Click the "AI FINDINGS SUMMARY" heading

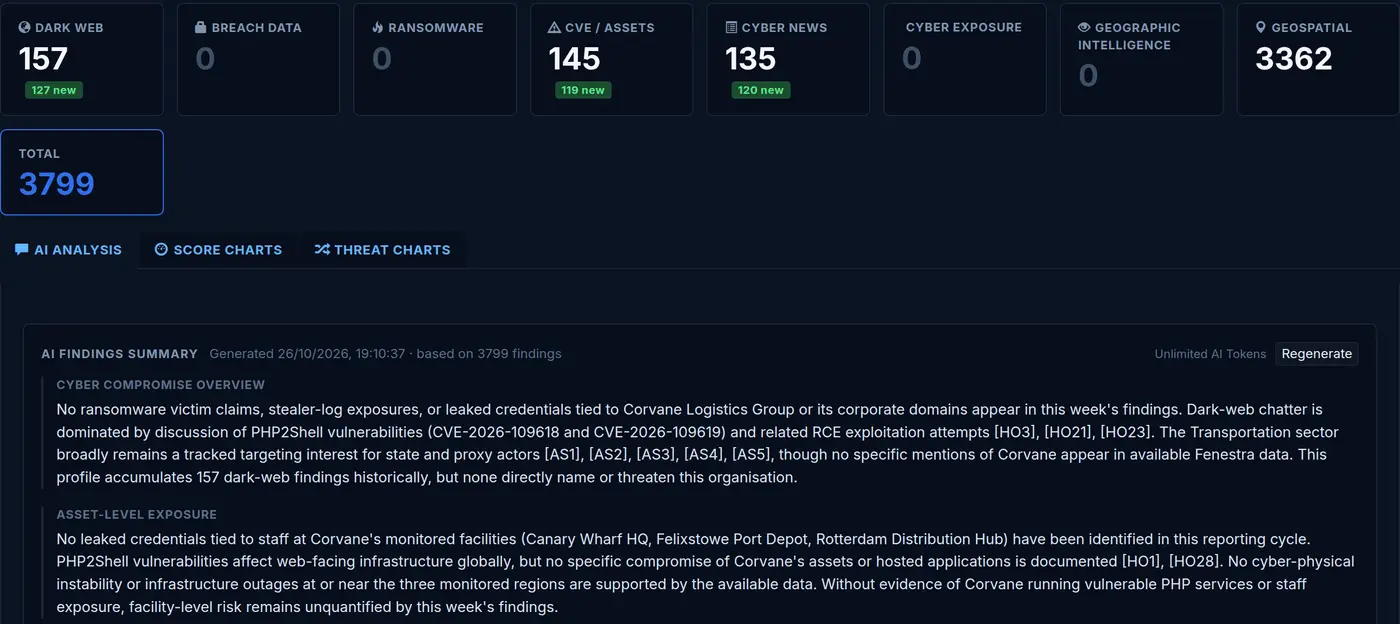[x=120, y=354]
